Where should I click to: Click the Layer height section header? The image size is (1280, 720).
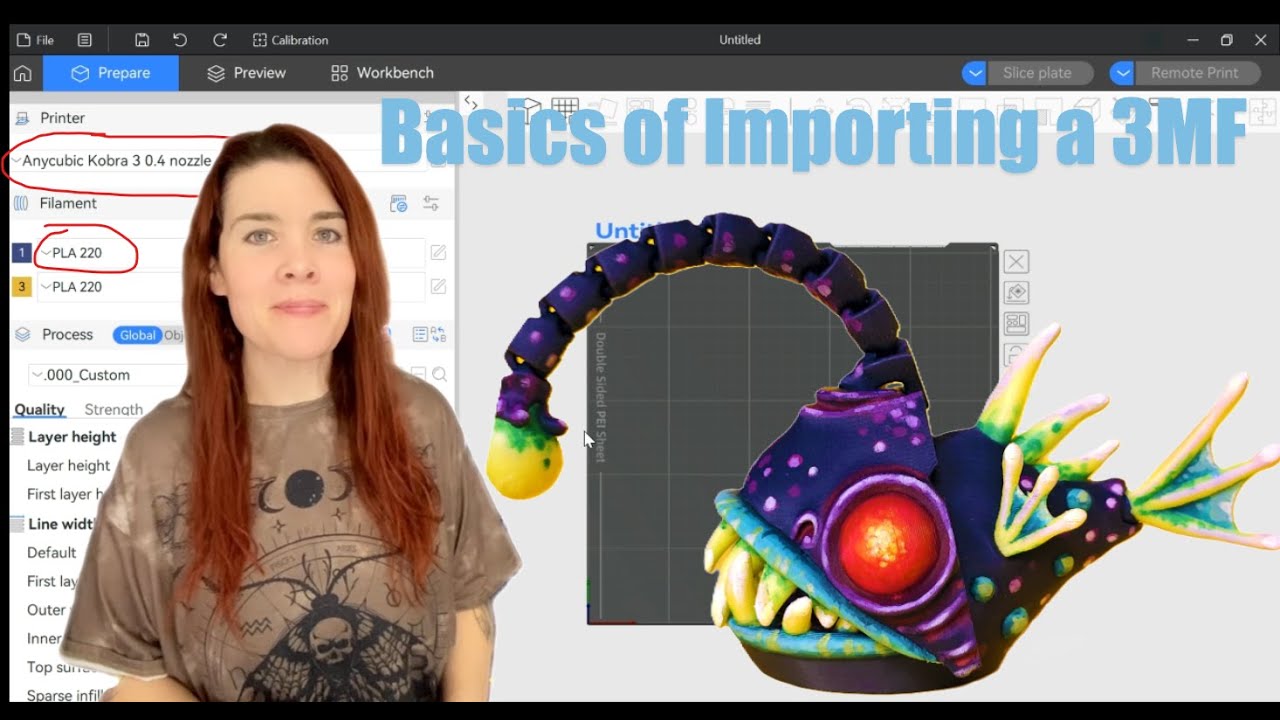coord(72,437)
